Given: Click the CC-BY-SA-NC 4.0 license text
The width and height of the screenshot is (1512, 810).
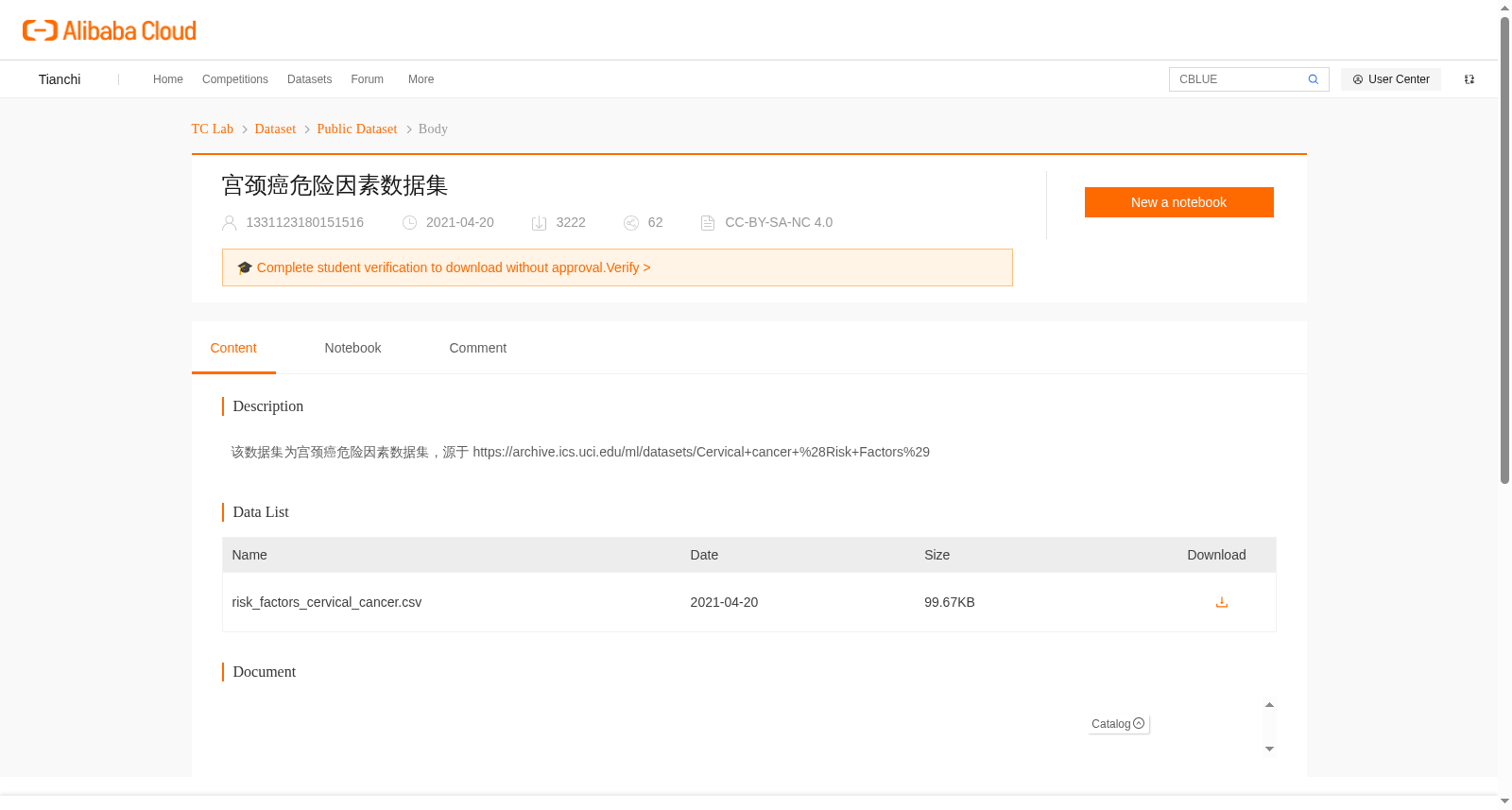Looking at the screenshot, I should [779, 222].
